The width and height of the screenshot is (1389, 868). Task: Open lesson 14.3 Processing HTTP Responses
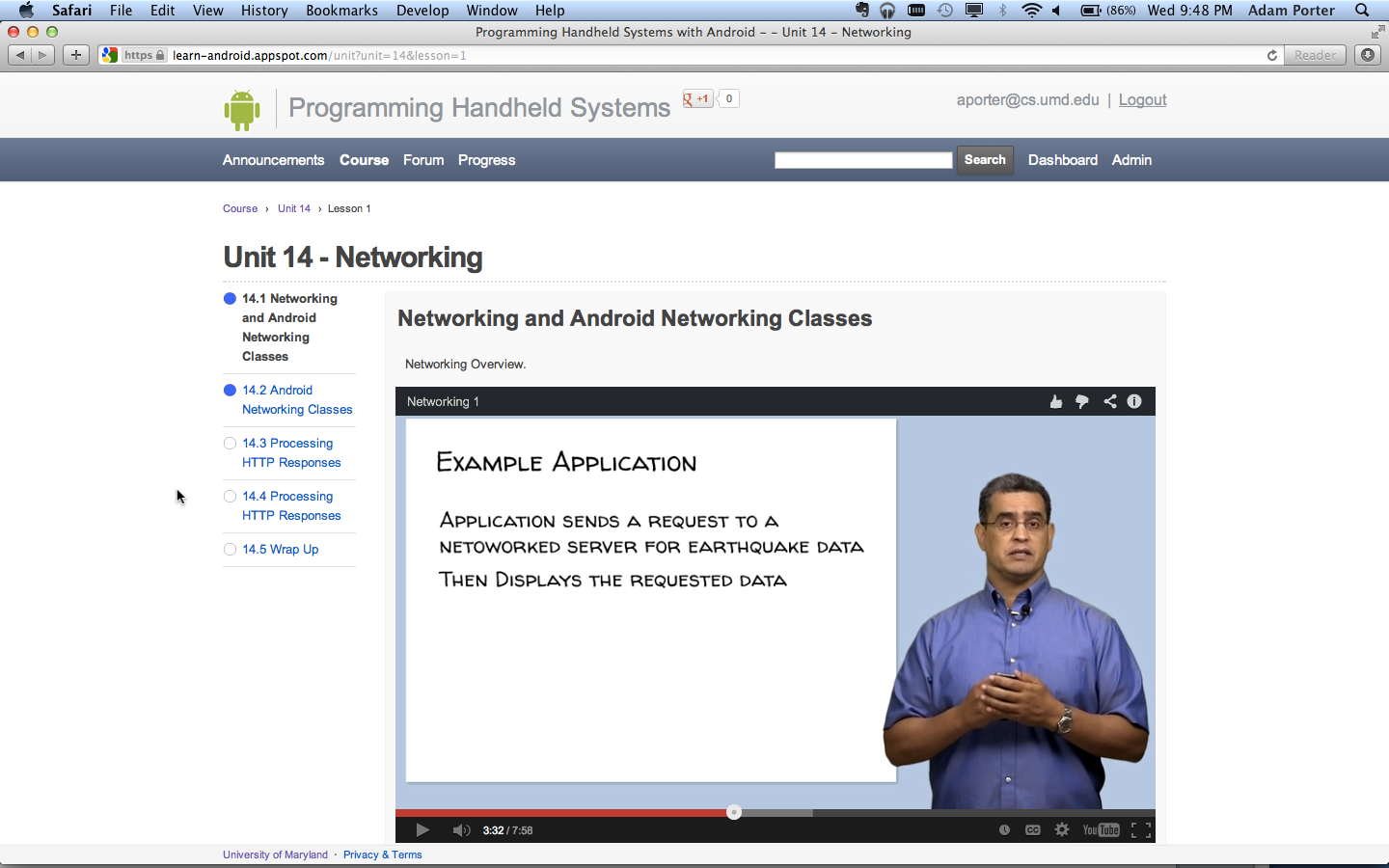291,453
